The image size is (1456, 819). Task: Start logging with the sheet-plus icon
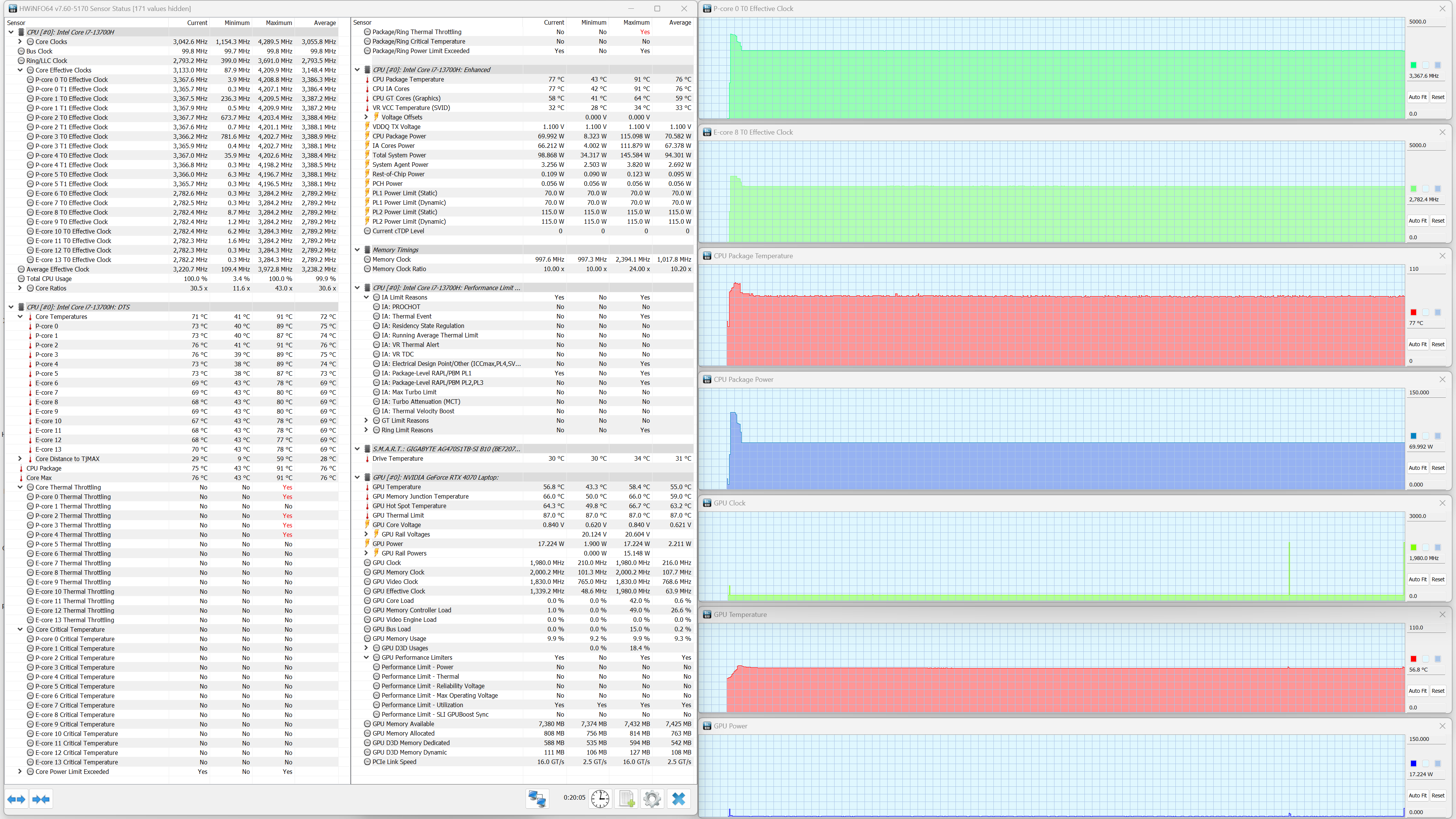[x=626, y=799]
